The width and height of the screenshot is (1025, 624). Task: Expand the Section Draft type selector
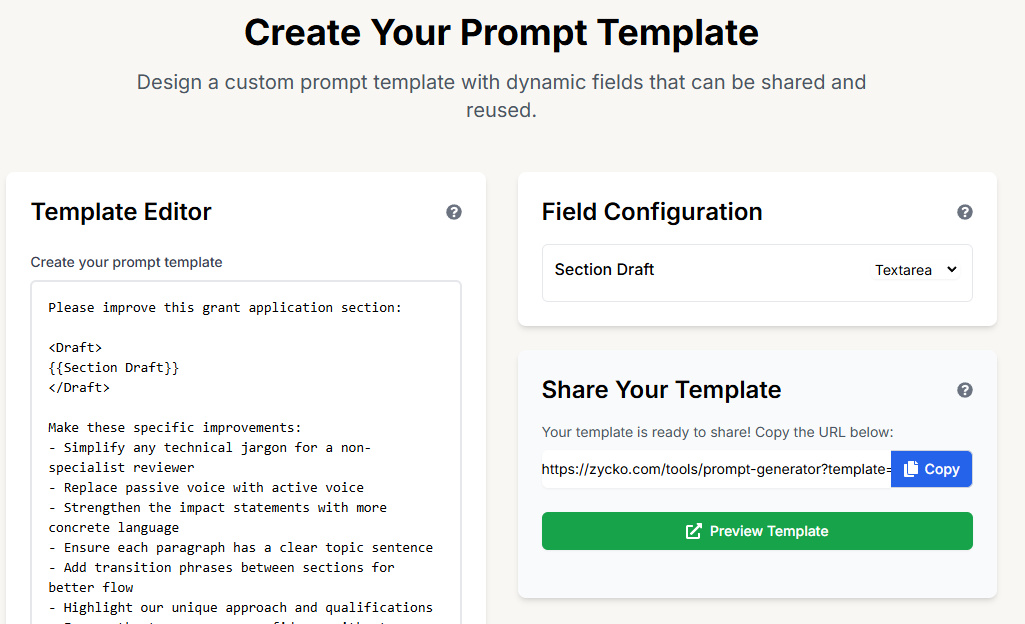[x=916, y=269]
